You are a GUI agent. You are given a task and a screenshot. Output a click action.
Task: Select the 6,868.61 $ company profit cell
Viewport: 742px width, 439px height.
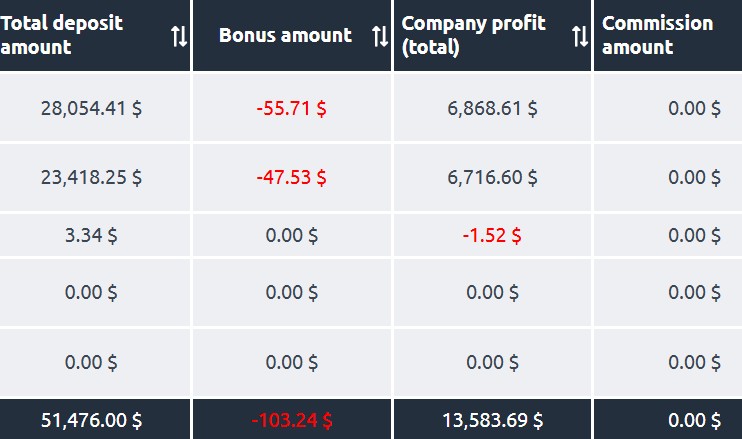click(492, 108)
